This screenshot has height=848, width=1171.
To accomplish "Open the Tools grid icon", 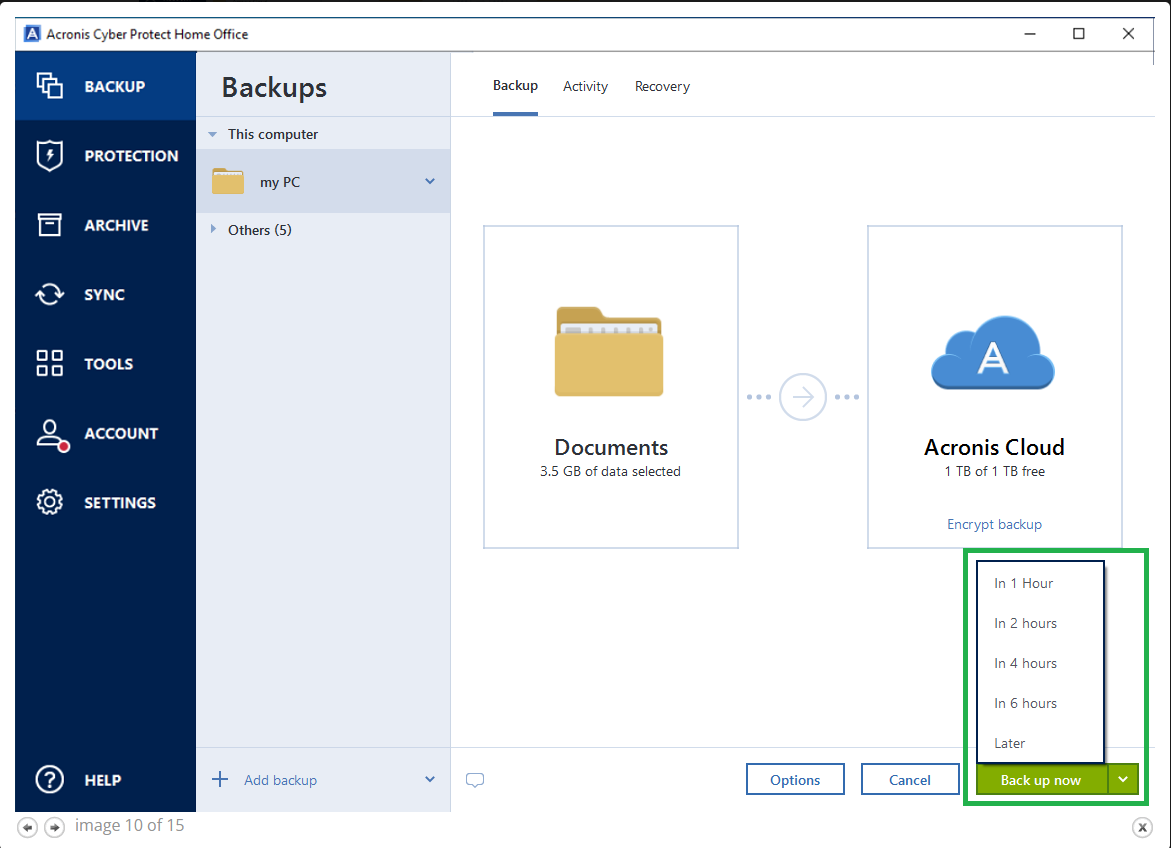I will point(50,364).
